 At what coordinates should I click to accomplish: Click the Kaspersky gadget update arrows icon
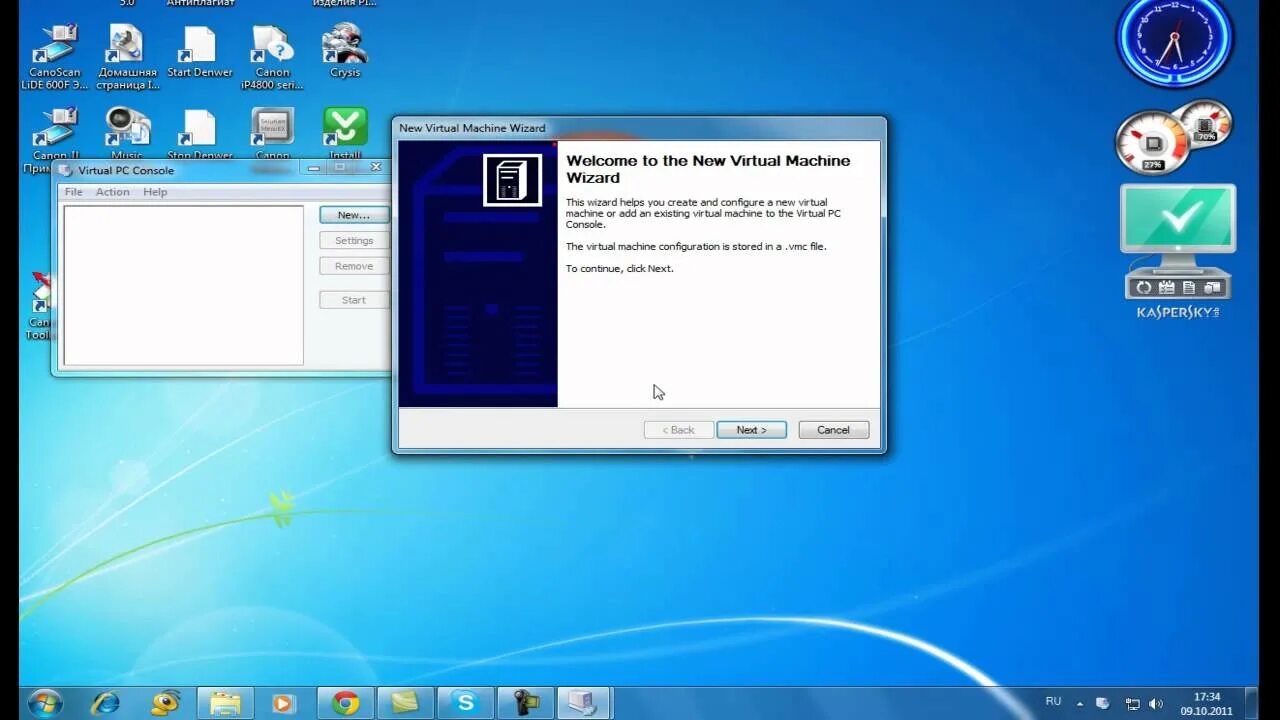click(x=1144, y=288)
